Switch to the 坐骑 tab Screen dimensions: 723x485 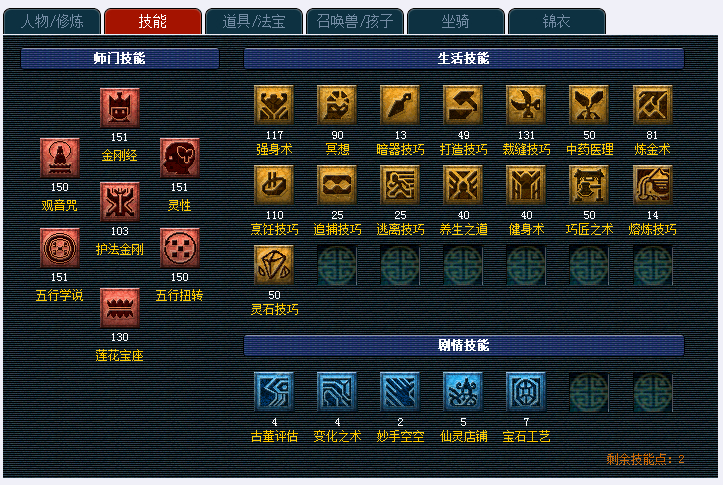click(456, 21)
